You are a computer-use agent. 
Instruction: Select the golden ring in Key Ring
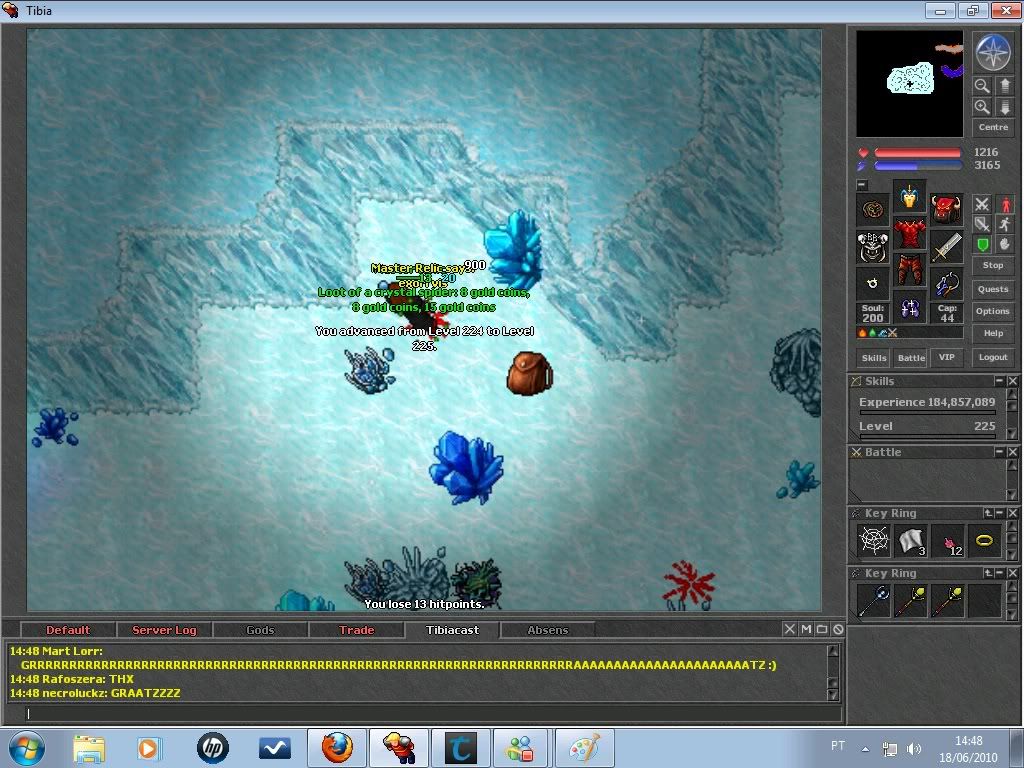(x=984, y=541)
